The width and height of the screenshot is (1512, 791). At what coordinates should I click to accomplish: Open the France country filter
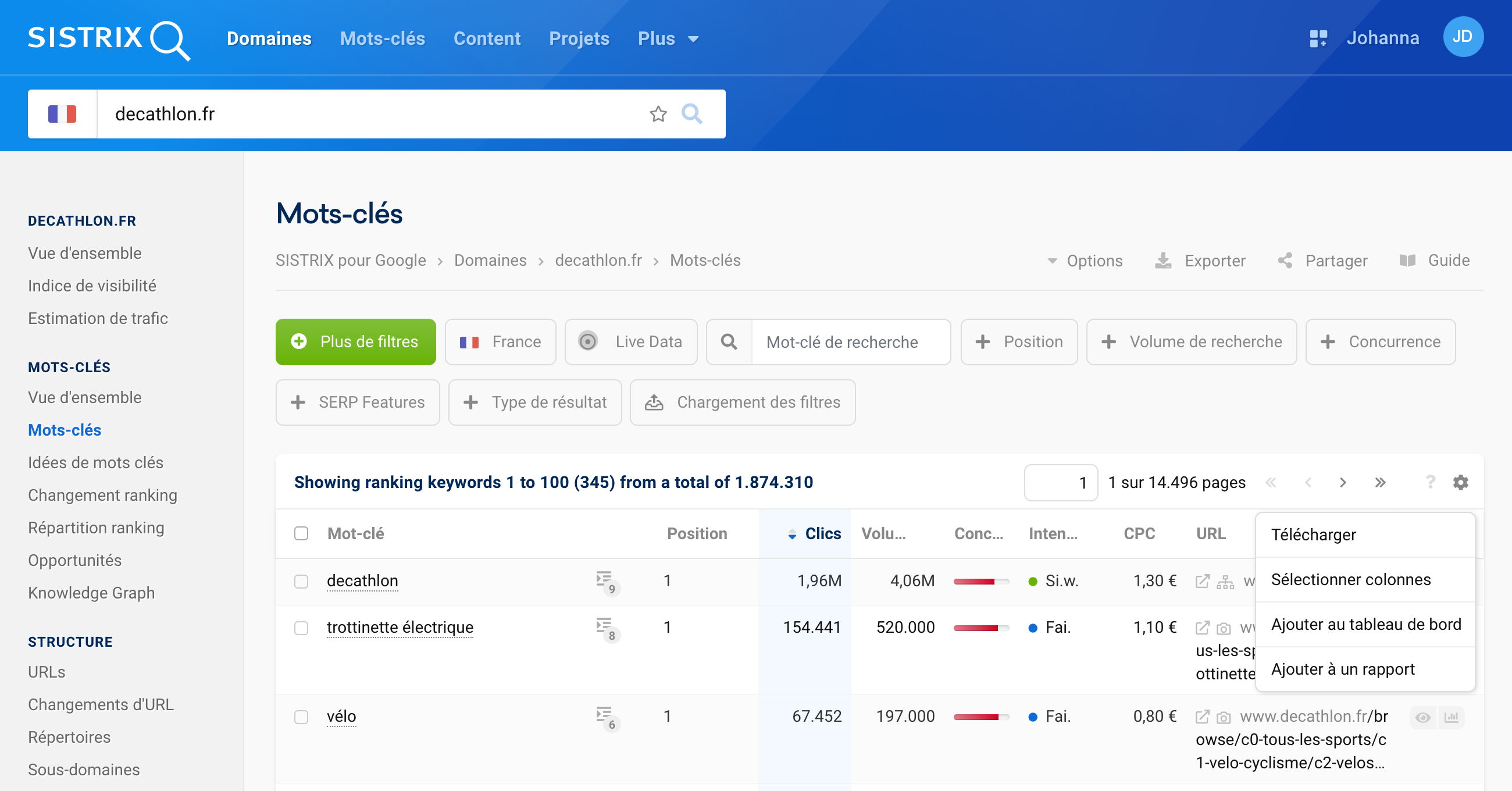[x=500, y=342]
